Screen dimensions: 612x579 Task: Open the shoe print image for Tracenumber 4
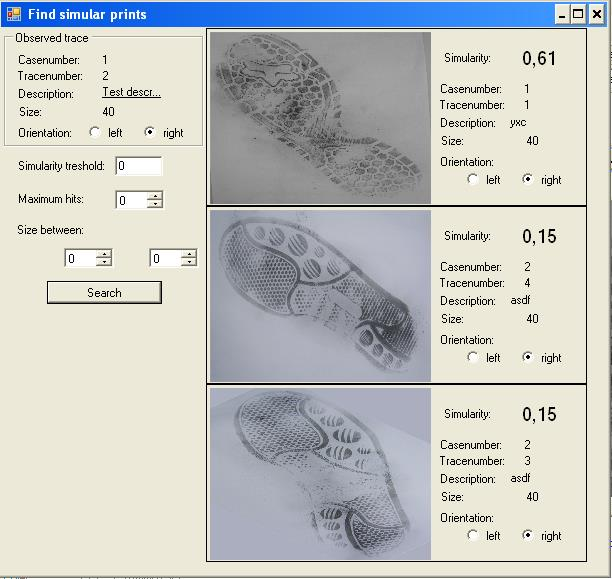[x=320, y=296]
